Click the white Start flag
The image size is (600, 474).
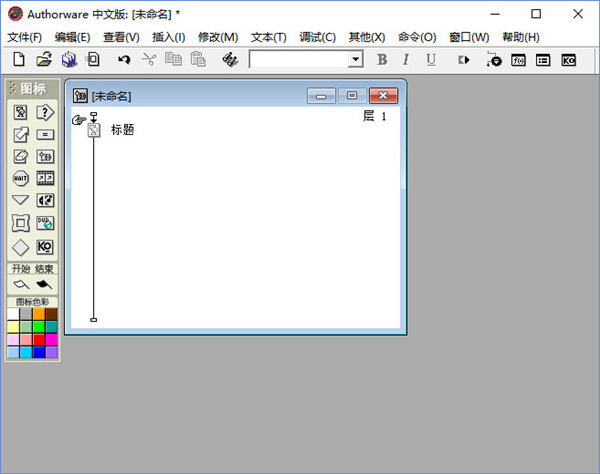pos(20,284)
